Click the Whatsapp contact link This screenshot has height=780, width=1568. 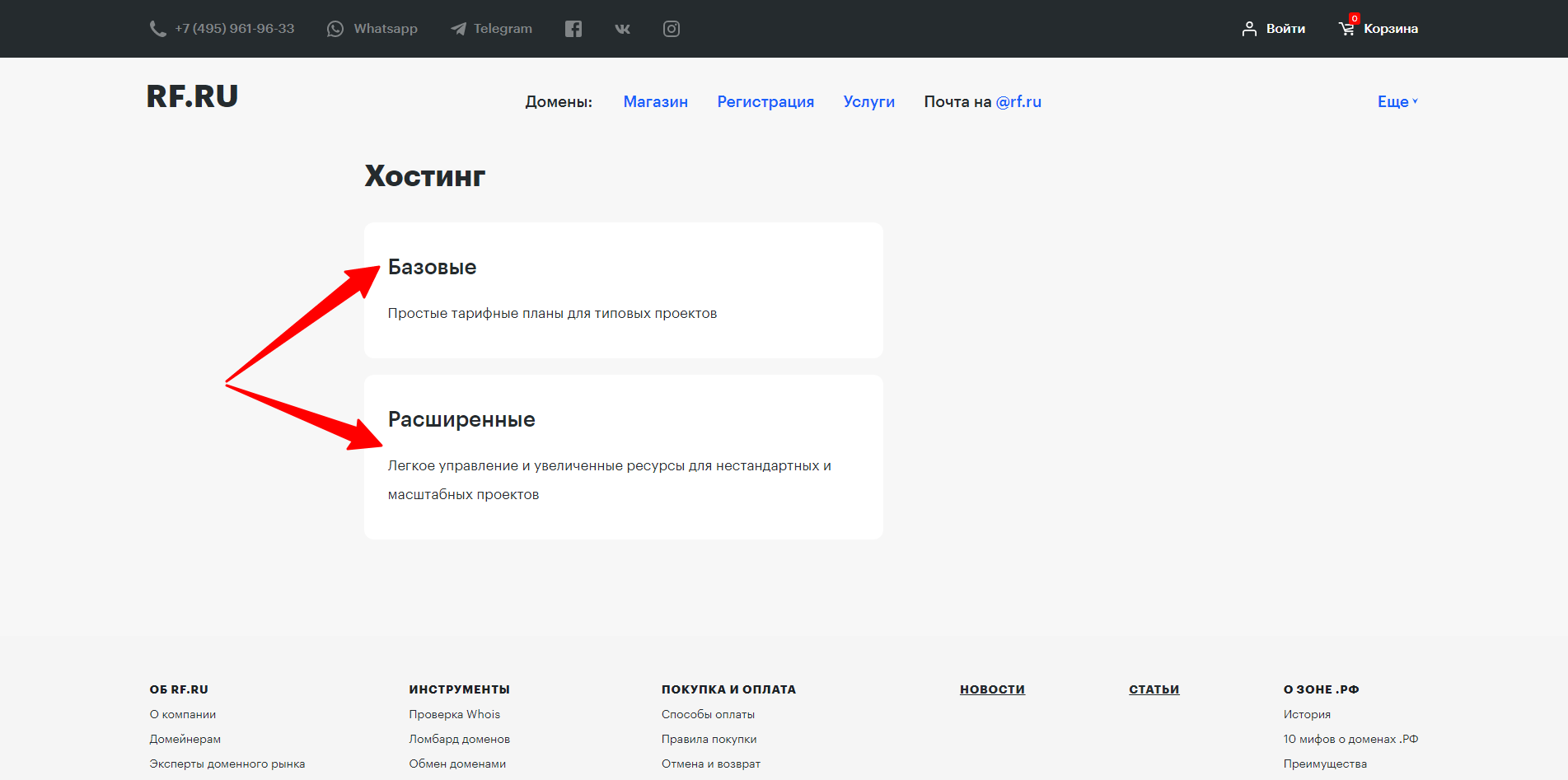pos(372,29)
